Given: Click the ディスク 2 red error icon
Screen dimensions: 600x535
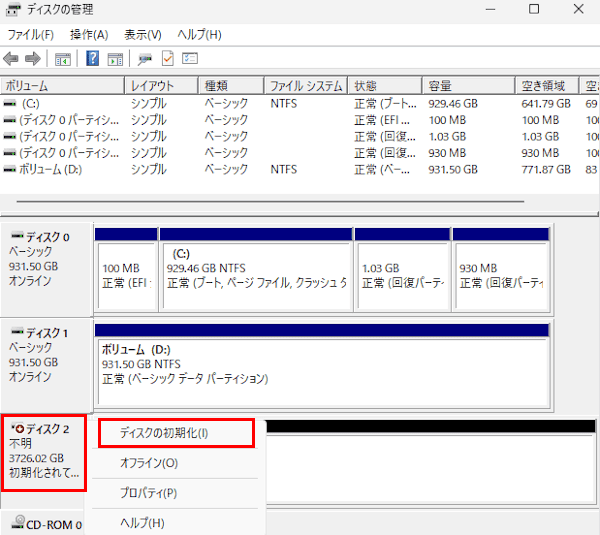Looking at the screenshot, I should pyautogui.click(x=18, y=428).
